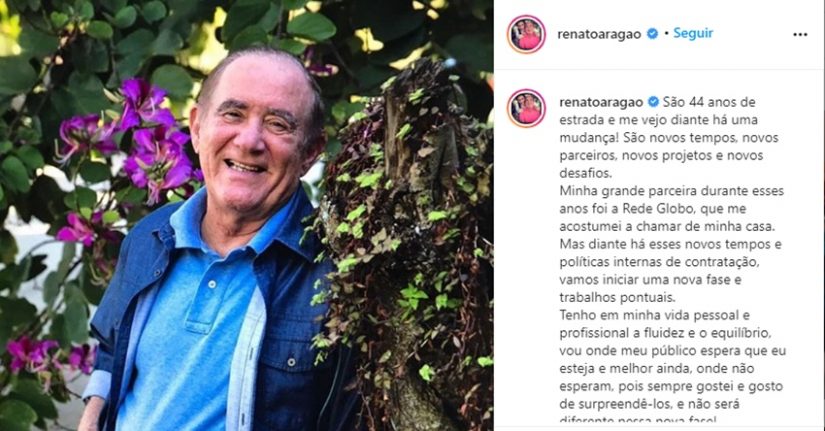Click the profile avatar beside the caption
This screenshot has height=431, width=825.
click(526, 108)
